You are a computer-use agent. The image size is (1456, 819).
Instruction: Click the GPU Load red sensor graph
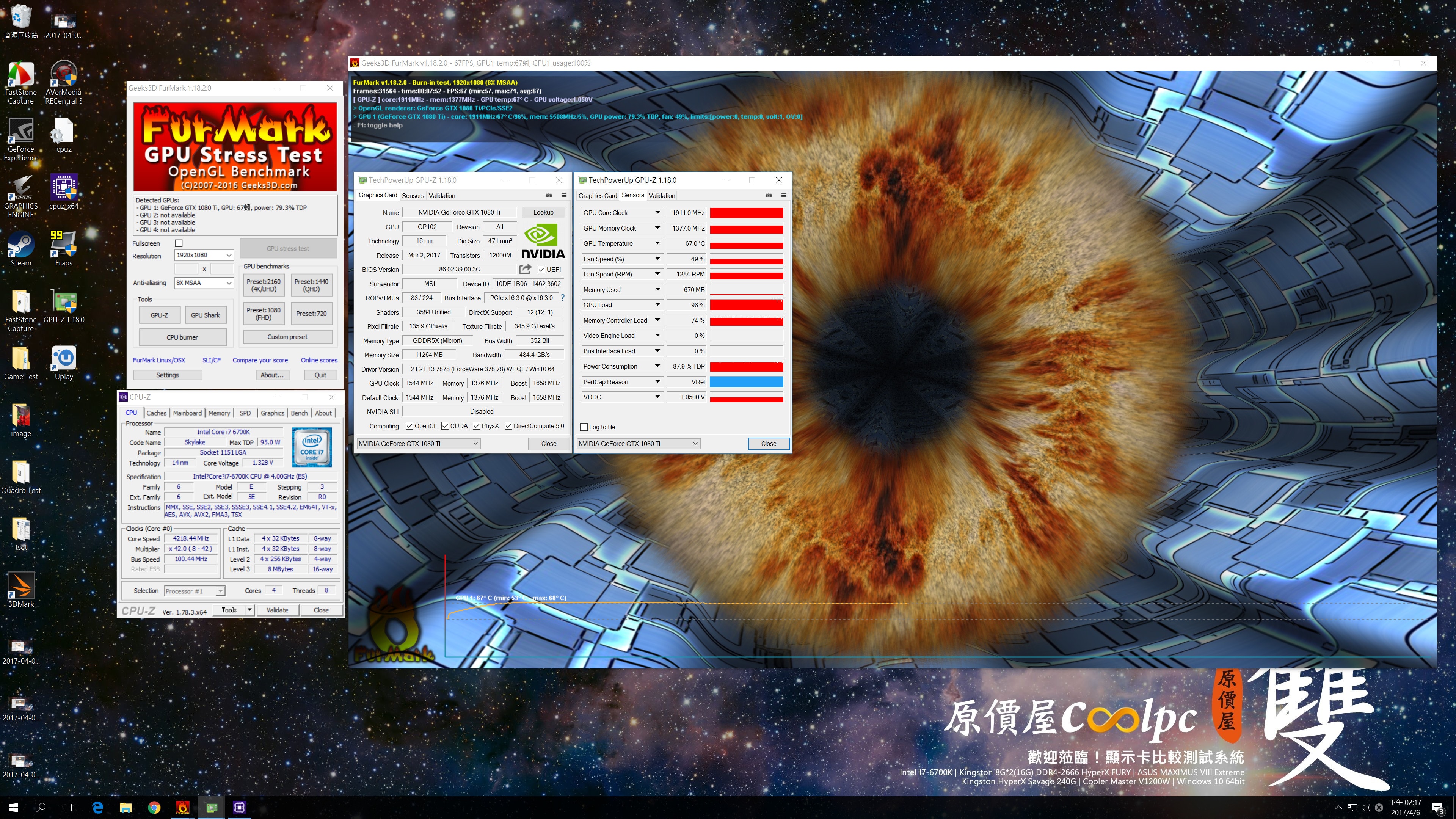point(746,304)
